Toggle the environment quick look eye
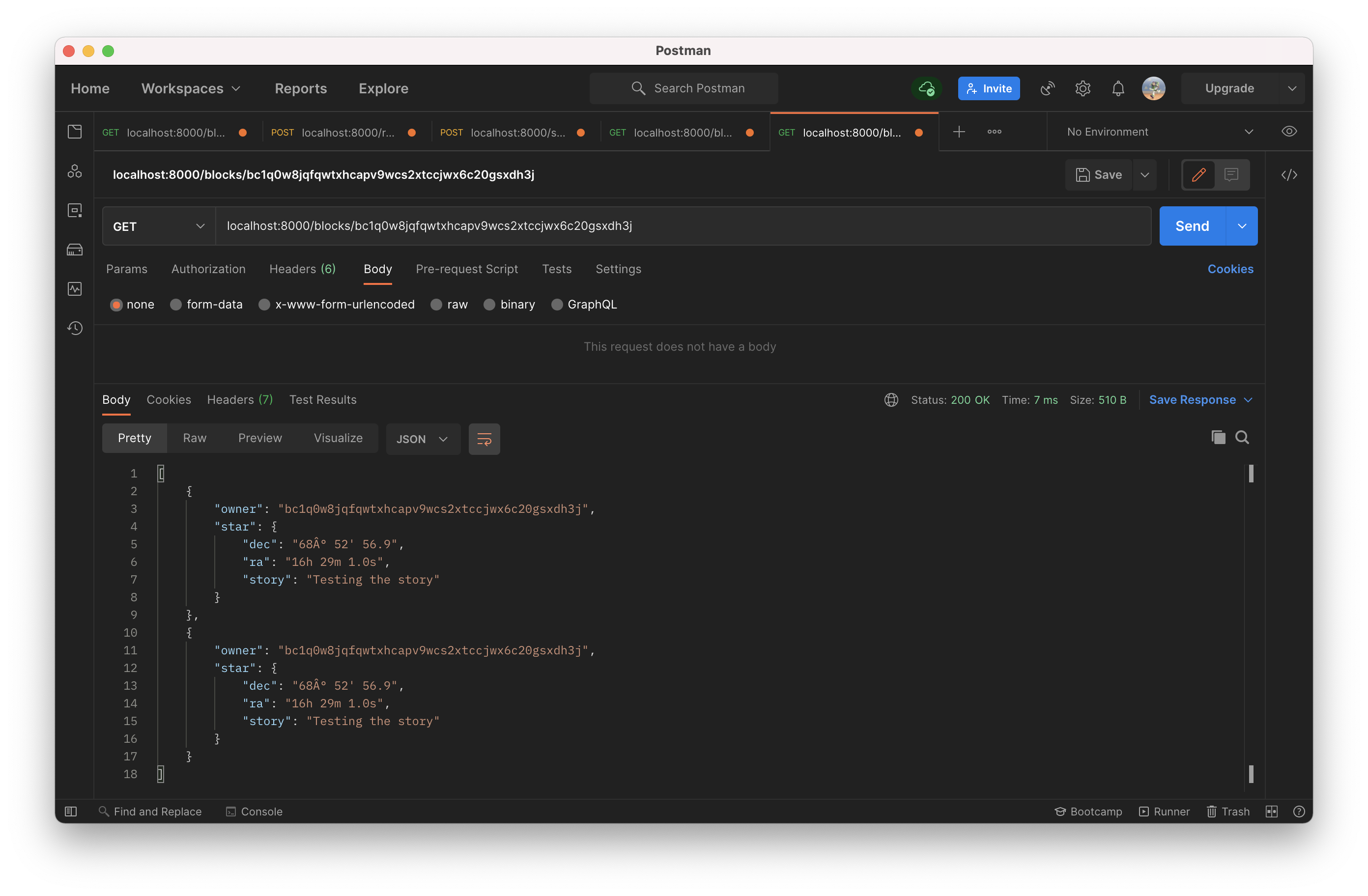This screenshot has height=896, width=1368. 1289,131
